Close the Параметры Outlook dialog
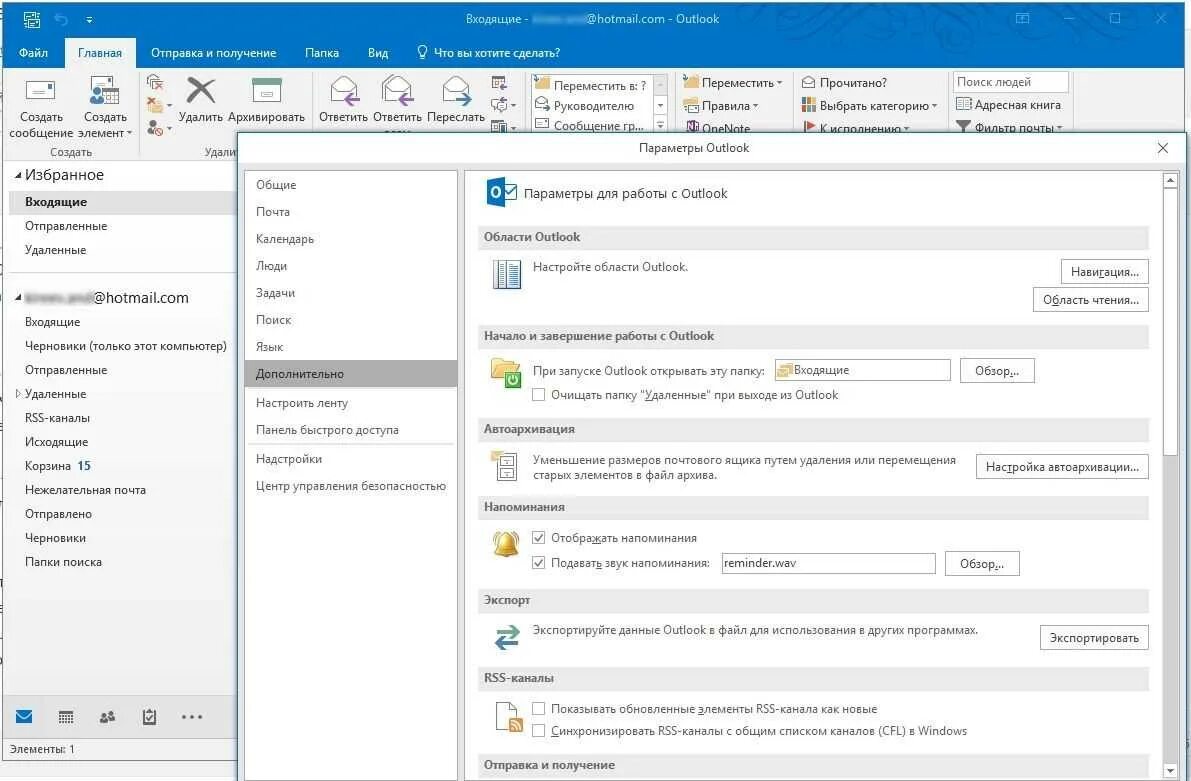Image resolution: width=1191 pixels, height=781 pixels. 1162,148
